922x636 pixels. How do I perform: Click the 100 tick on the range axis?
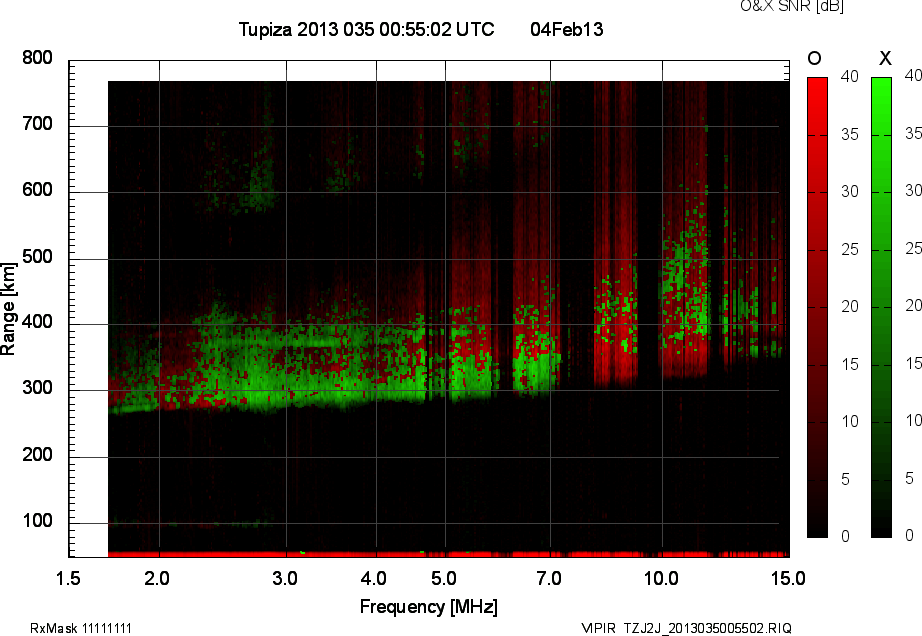38,522
